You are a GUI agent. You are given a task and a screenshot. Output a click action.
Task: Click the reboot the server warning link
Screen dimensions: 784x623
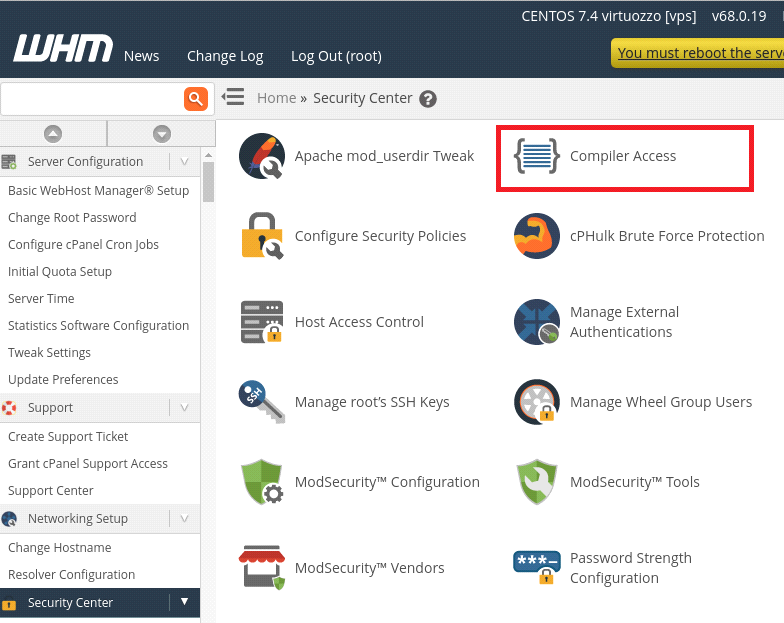pos(700,52)
